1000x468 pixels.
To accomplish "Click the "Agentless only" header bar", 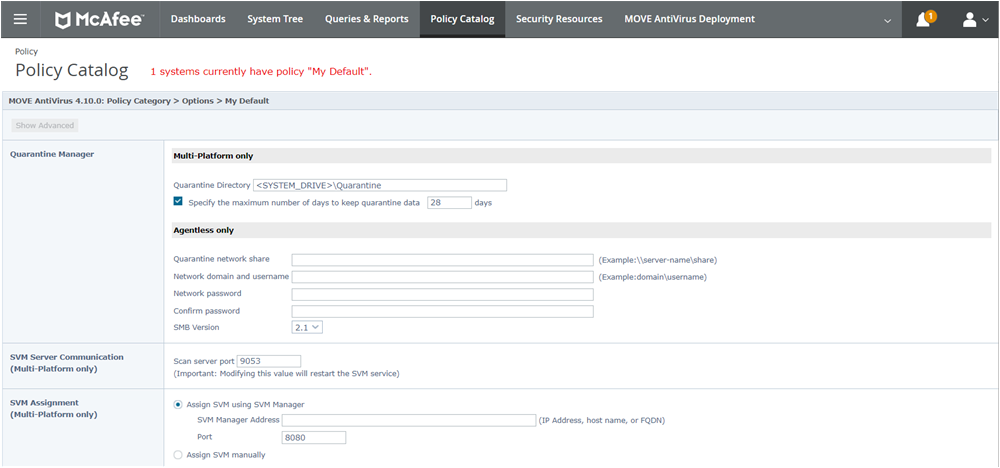I will pyautogui.click(x=581, y=230).
